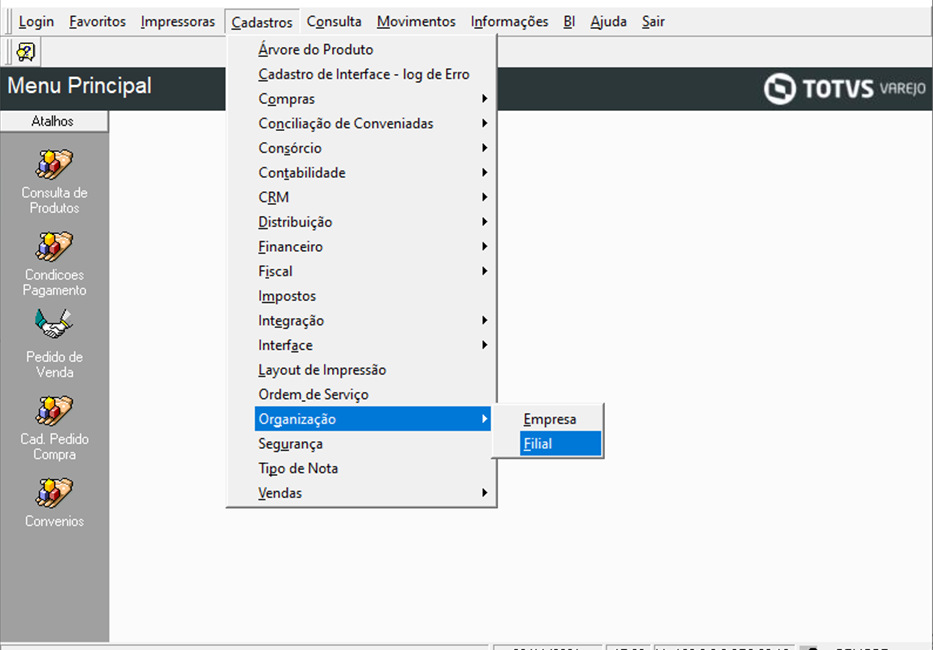The image size is (933, 650).
Task: Open the Convenios shortcut icon
Action: click(x=54, y=493)
